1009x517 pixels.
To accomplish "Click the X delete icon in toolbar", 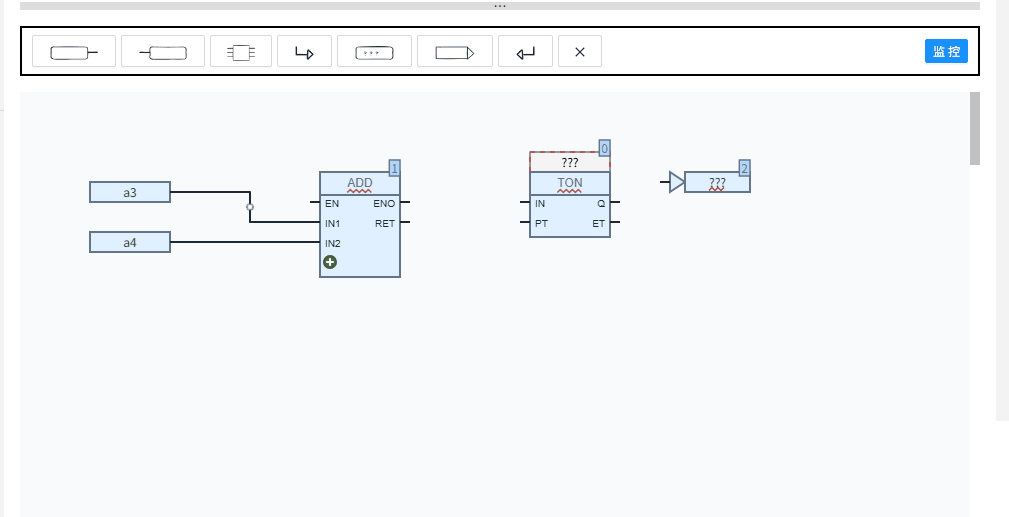I will [580, 52].
